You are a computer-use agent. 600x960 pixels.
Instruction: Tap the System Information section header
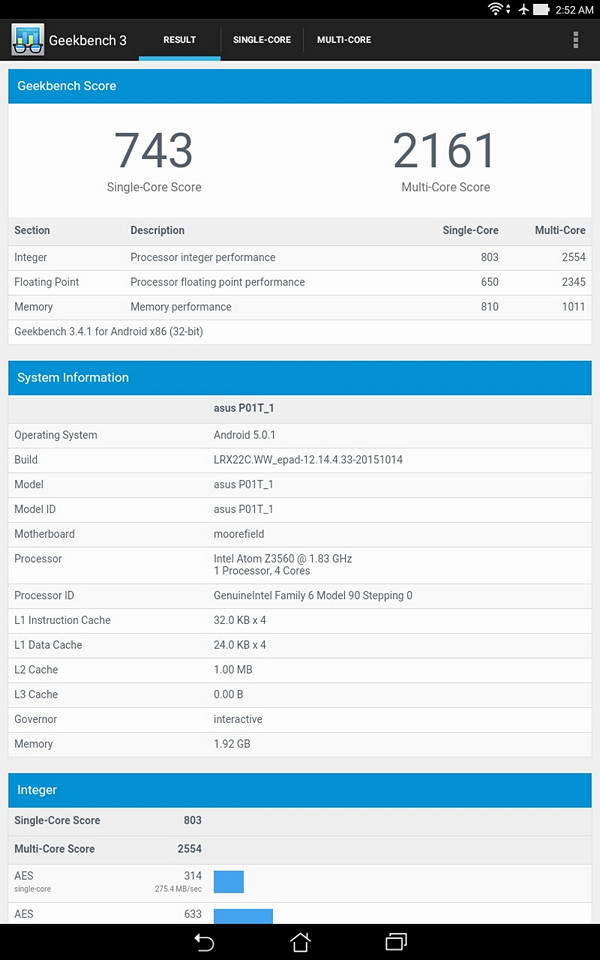tap(300, 378)
